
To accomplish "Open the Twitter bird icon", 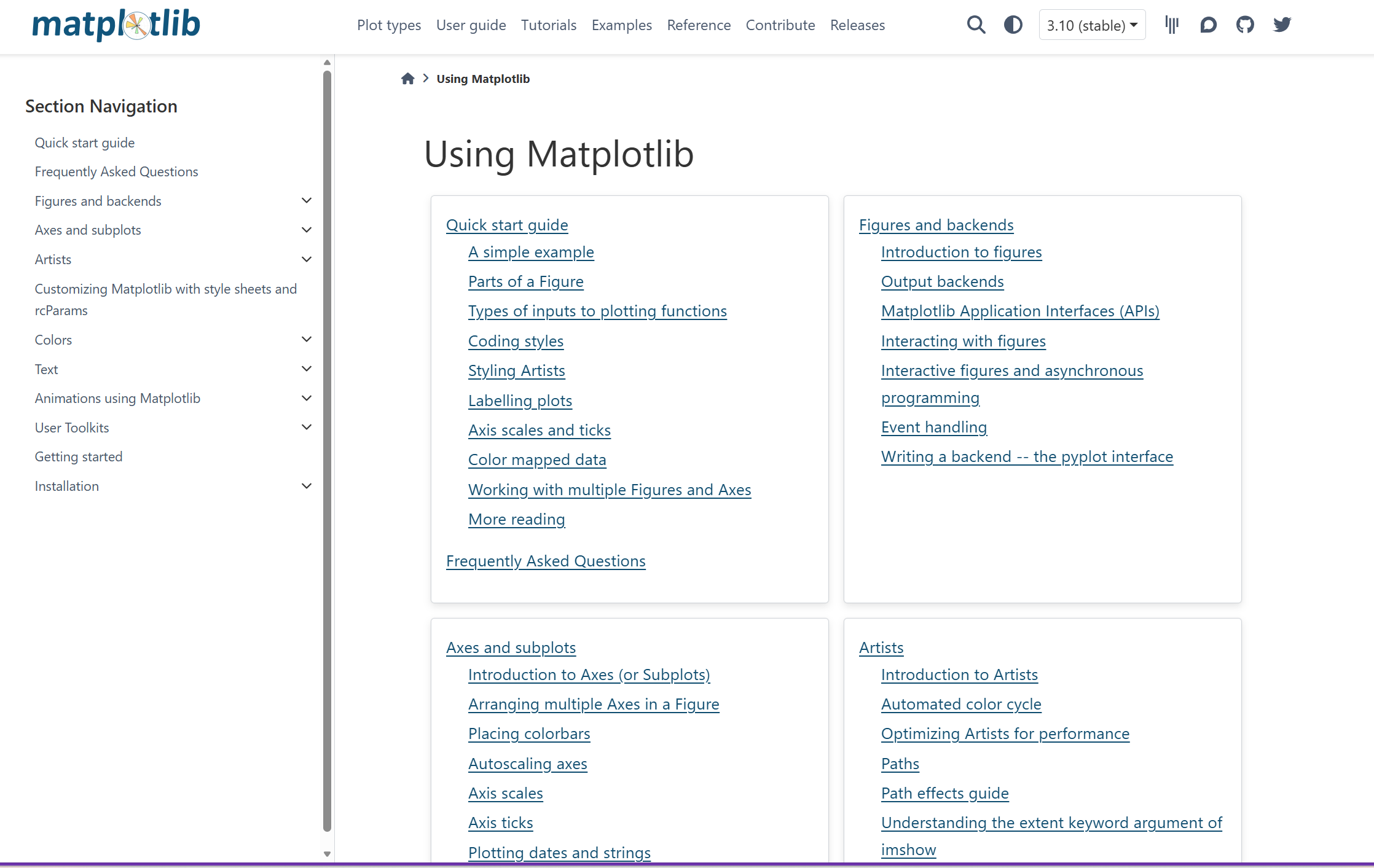I will [x=1282, y=25].
